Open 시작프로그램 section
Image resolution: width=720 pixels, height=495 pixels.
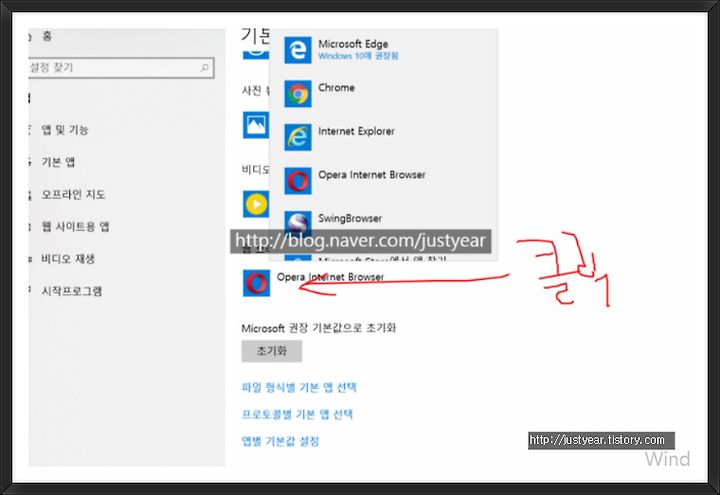tap(72, 291)
